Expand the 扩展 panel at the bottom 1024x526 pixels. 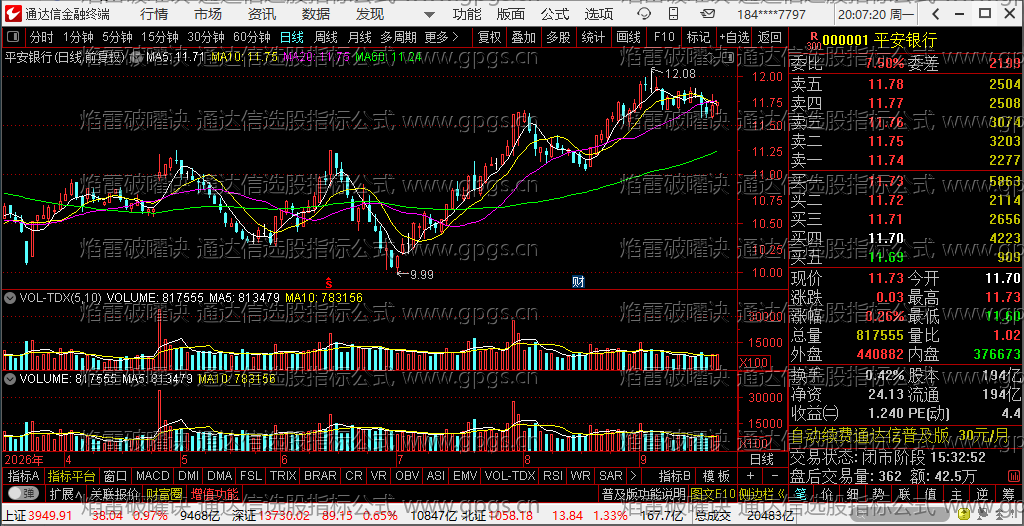(x=65, y=493)
